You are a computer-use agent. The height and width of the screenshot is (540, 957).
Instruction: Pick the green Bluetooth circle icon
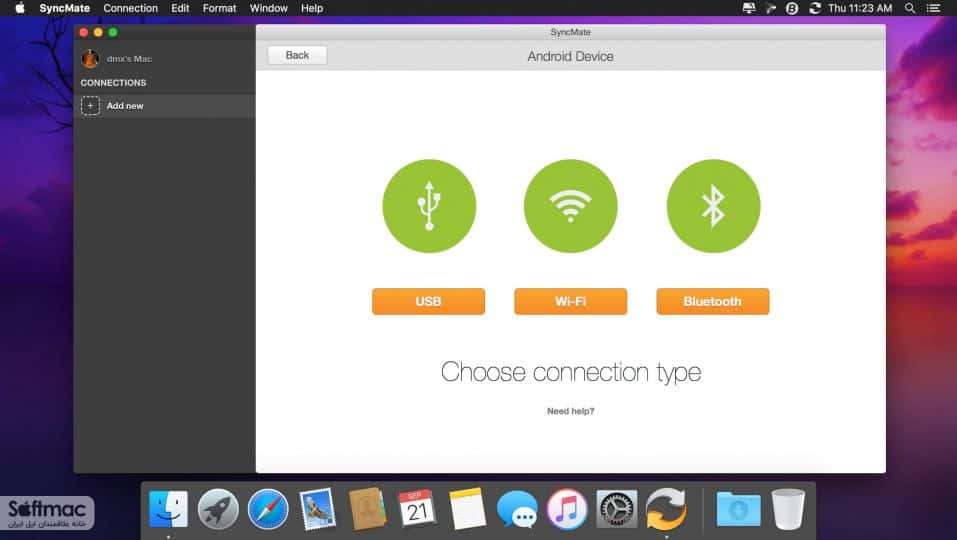(713, 206)
